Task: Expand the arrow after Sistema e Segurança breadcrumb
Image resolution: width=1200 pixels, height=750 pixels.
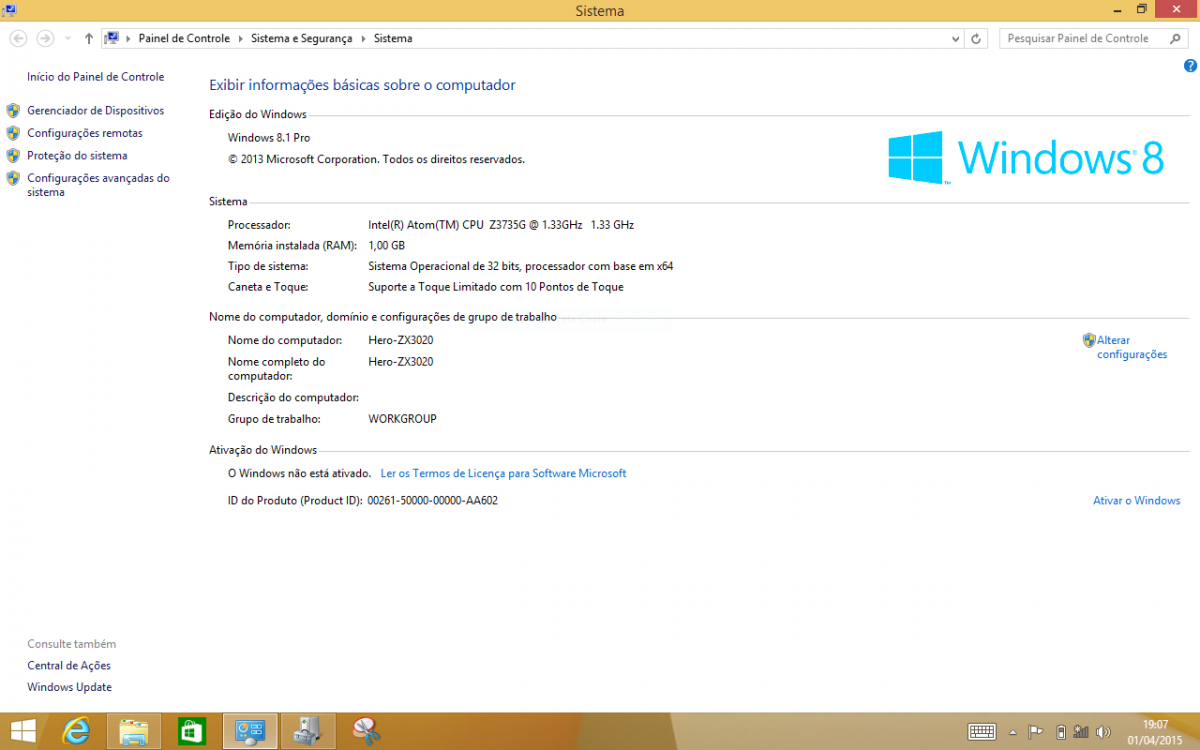Action: click(x=363, y=38)
